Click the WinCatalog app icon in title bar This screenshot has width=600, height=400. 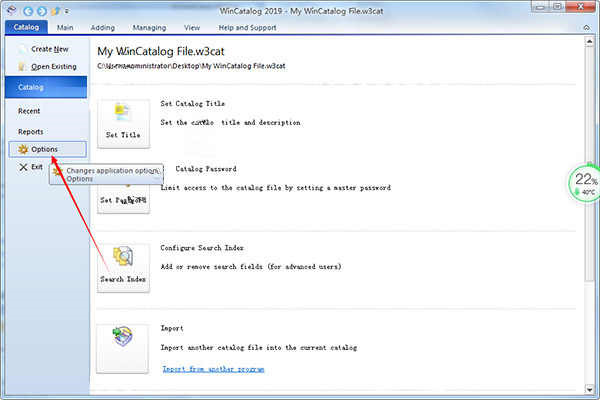[12, 11]
